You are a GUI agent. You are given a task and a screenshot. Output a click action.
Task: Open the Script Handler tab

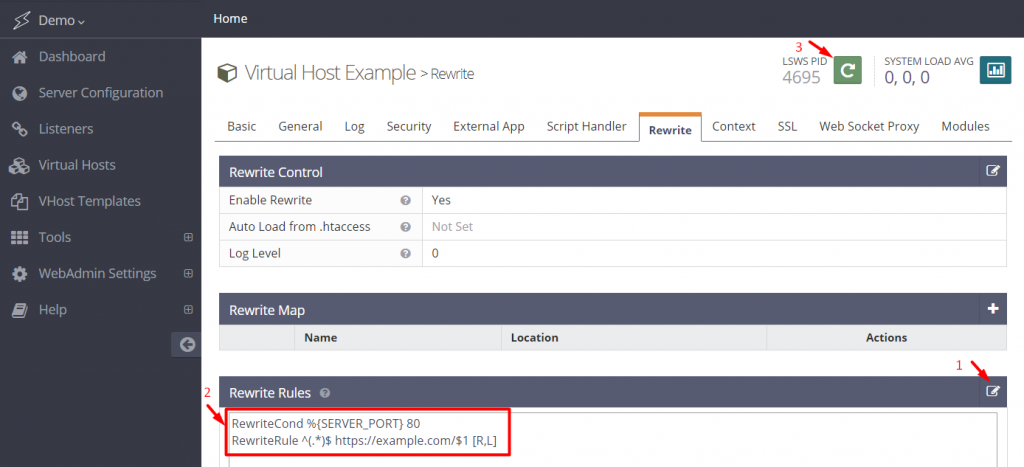586,126
